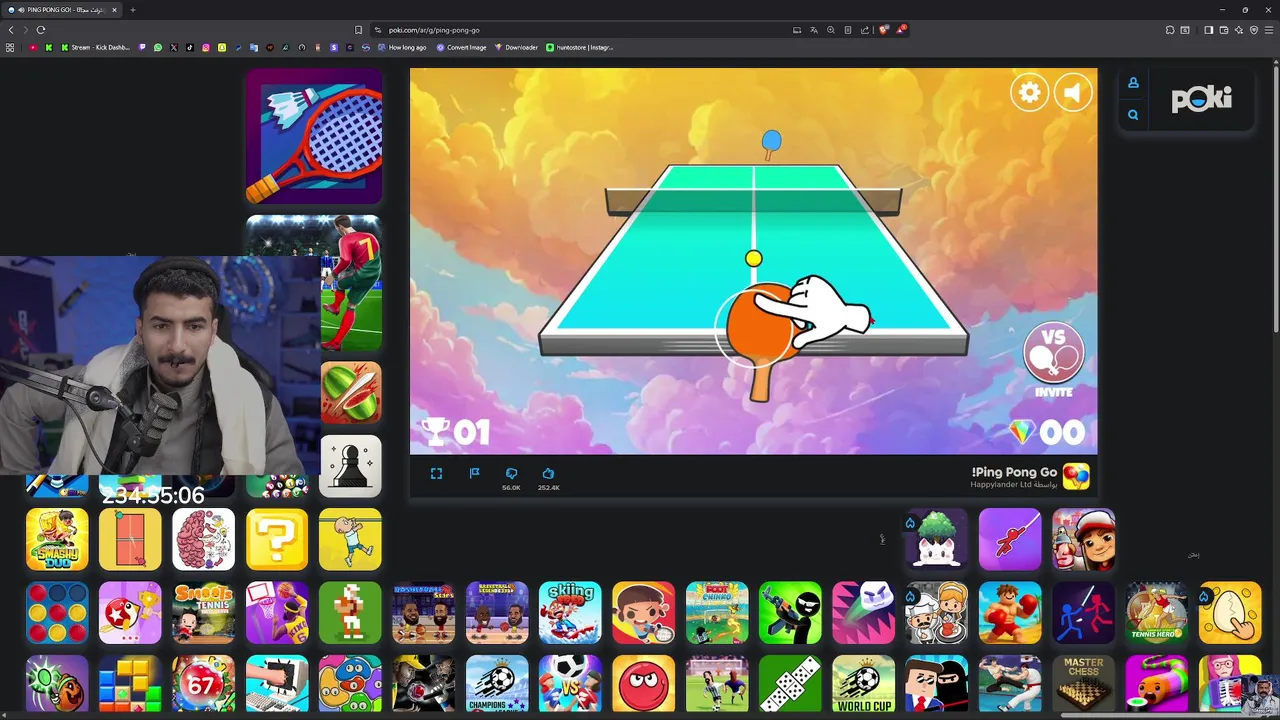The height and width of the screenshot is (720, 1280).
Task: Click the VS Invite button
Action: click(1053, 360)
